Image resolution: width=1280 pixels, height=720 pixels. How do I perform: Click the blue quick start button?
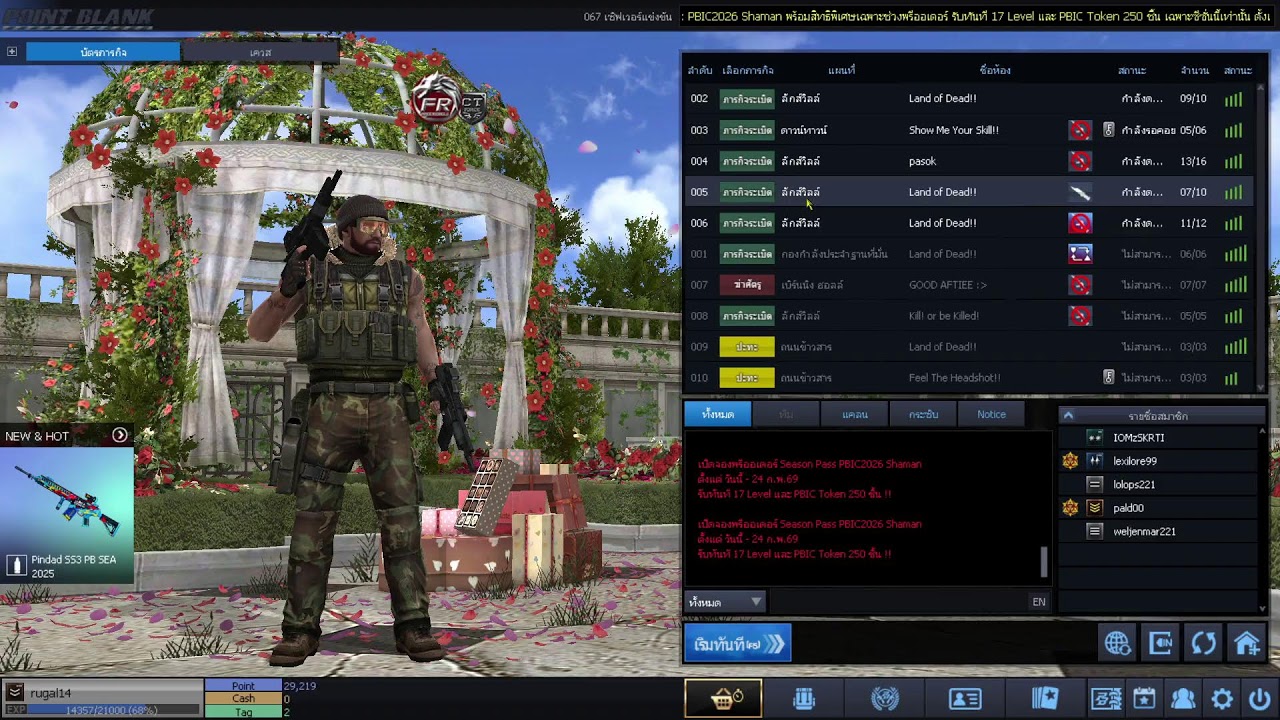click(738, 644)
